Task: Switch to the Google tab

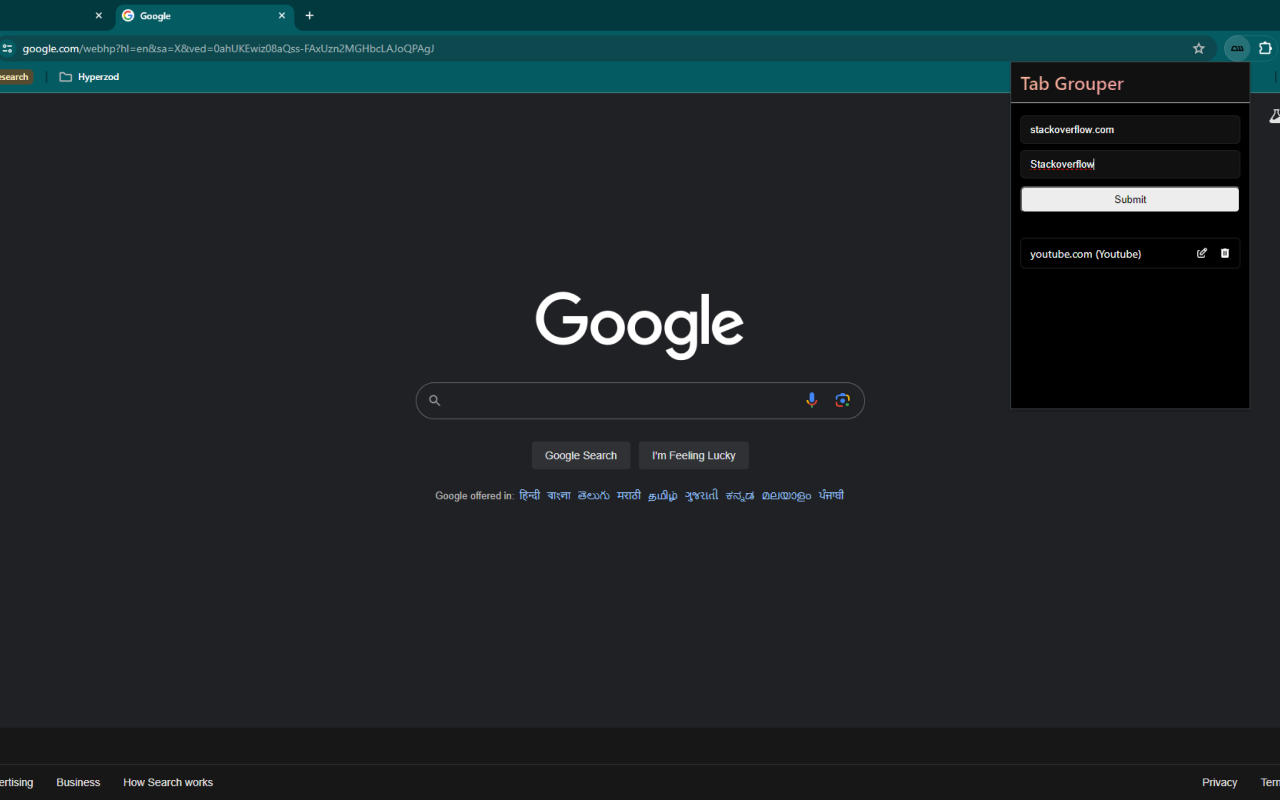Action: pyautogui.click(x=204, y=16)
